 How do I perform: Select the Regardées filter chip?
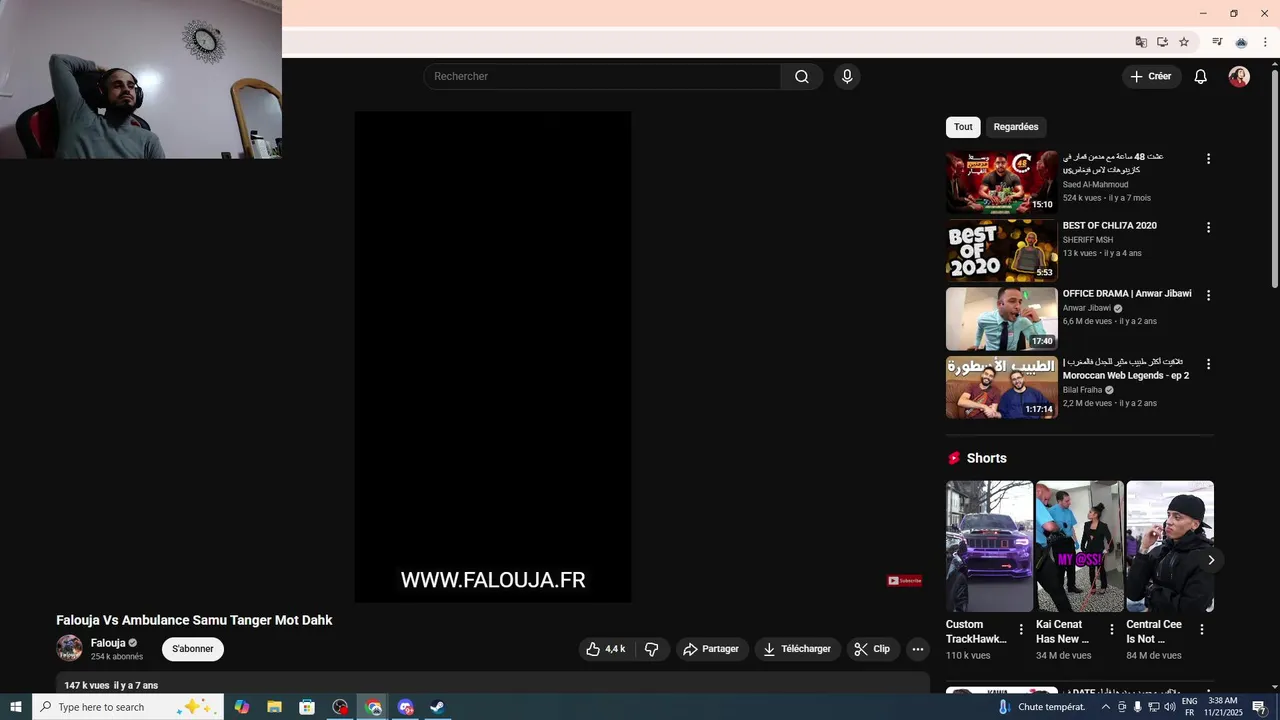[x=1016, y=127]
